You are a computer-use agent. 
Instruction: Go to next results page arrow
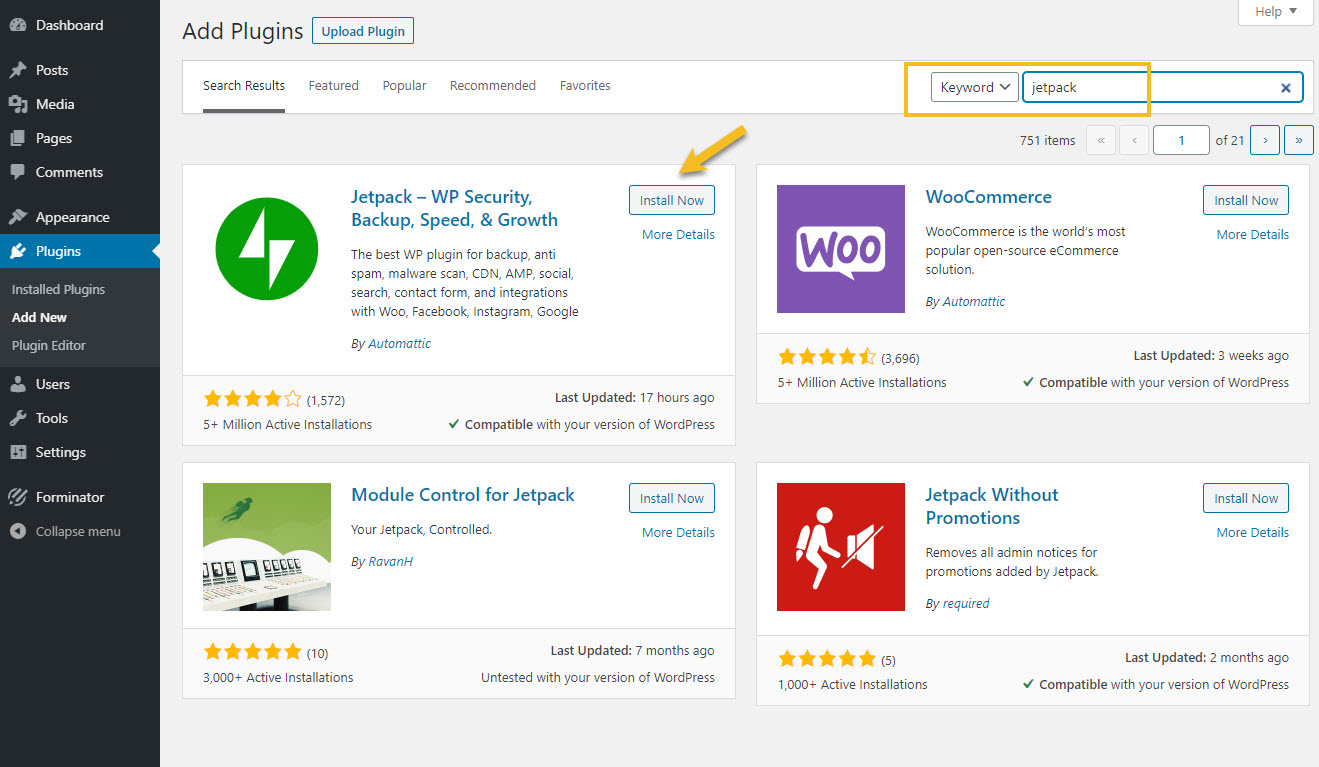(1265, 140)
